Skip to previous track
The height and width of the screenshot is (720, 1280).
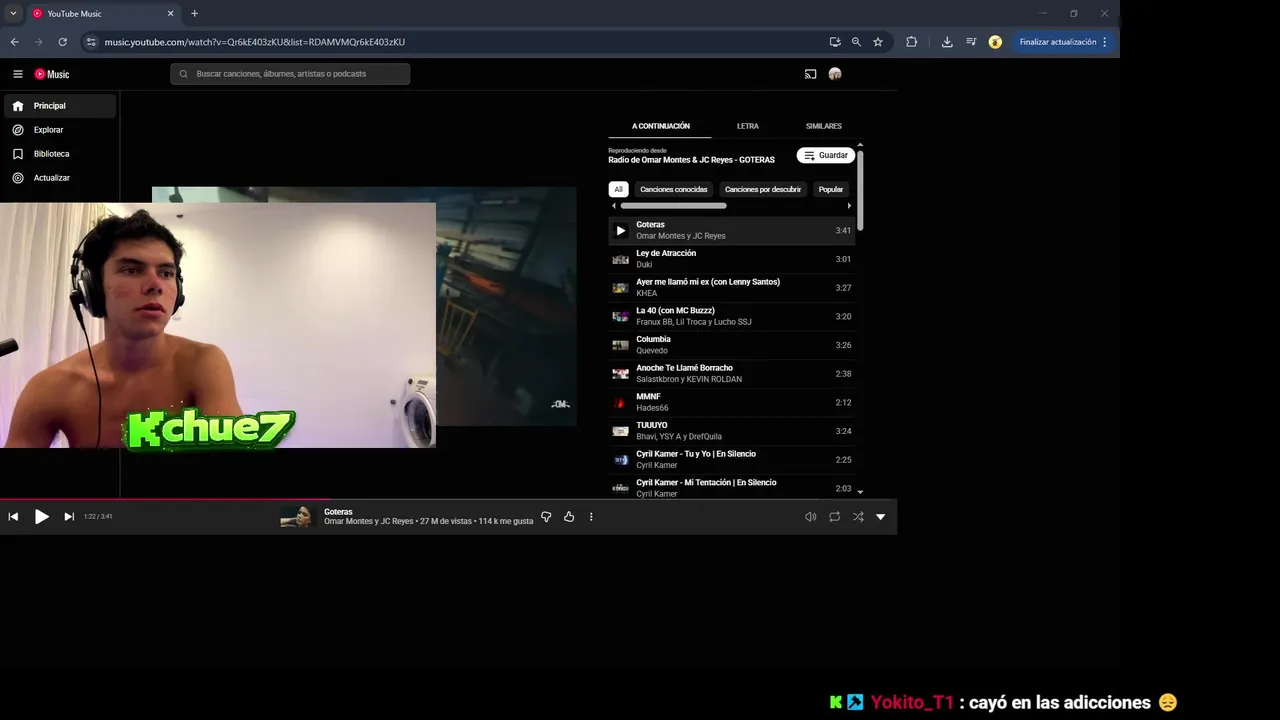click(x=13, y=517)
